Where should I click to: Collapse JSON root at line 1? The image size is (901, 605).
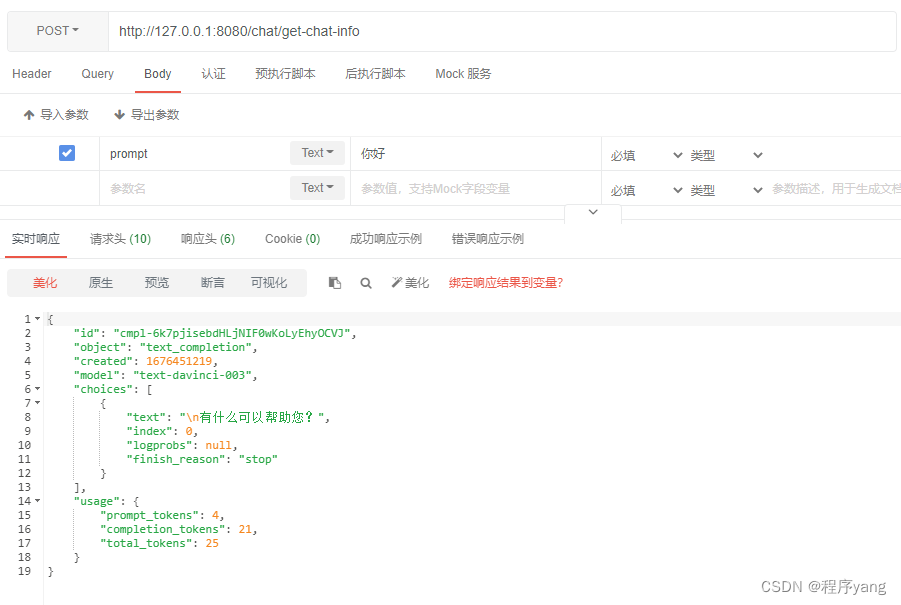(37, 318)
